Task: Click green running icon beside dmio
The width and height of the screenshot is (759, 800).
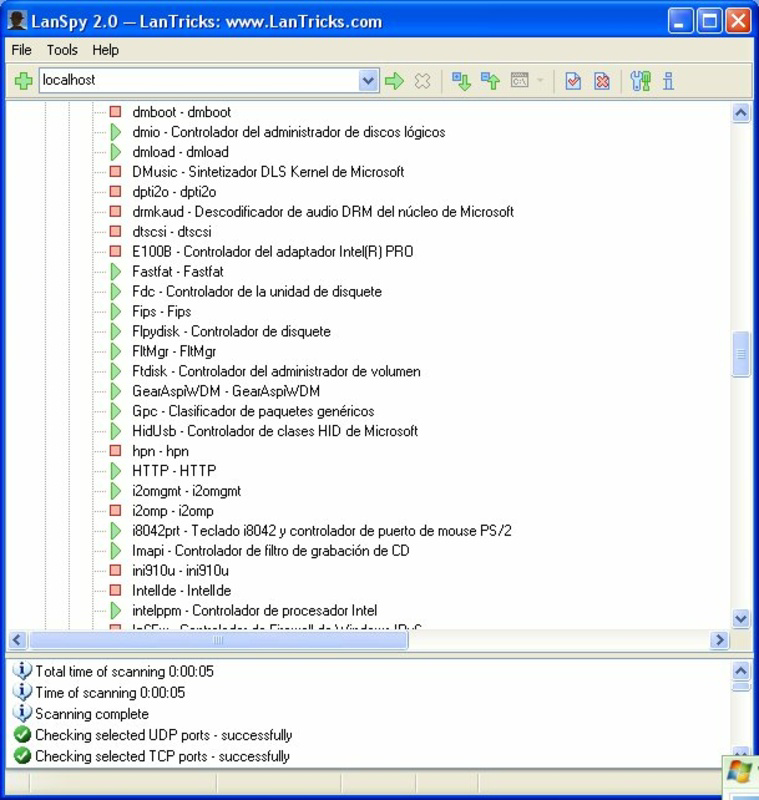Action: tap(116, 132)
